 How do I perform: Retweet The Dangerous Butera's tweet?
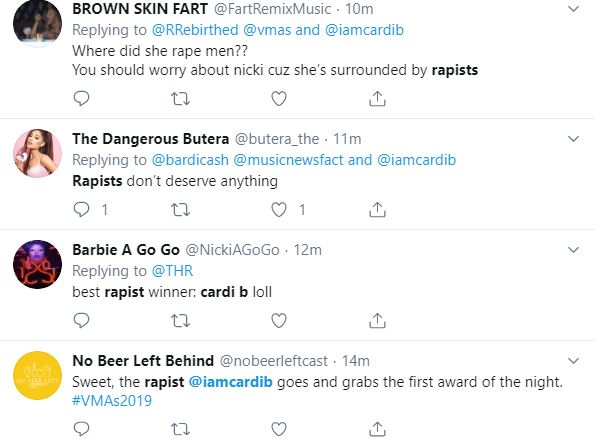[180, 210]
